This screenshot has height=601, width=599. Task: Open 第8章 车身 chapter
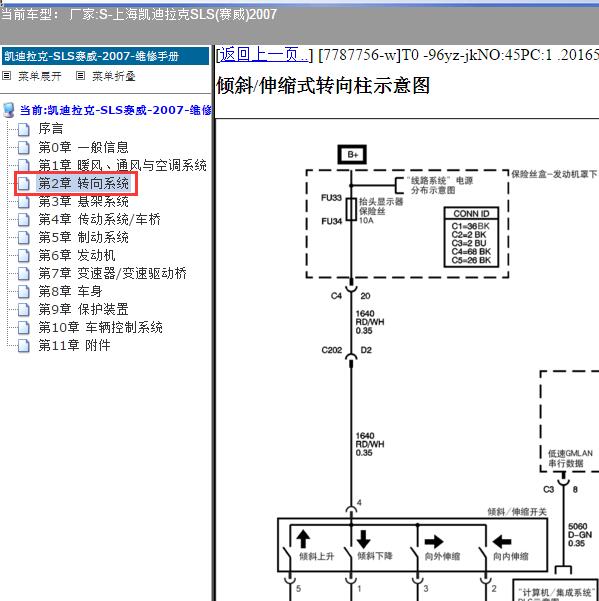(x=70, y=291)
